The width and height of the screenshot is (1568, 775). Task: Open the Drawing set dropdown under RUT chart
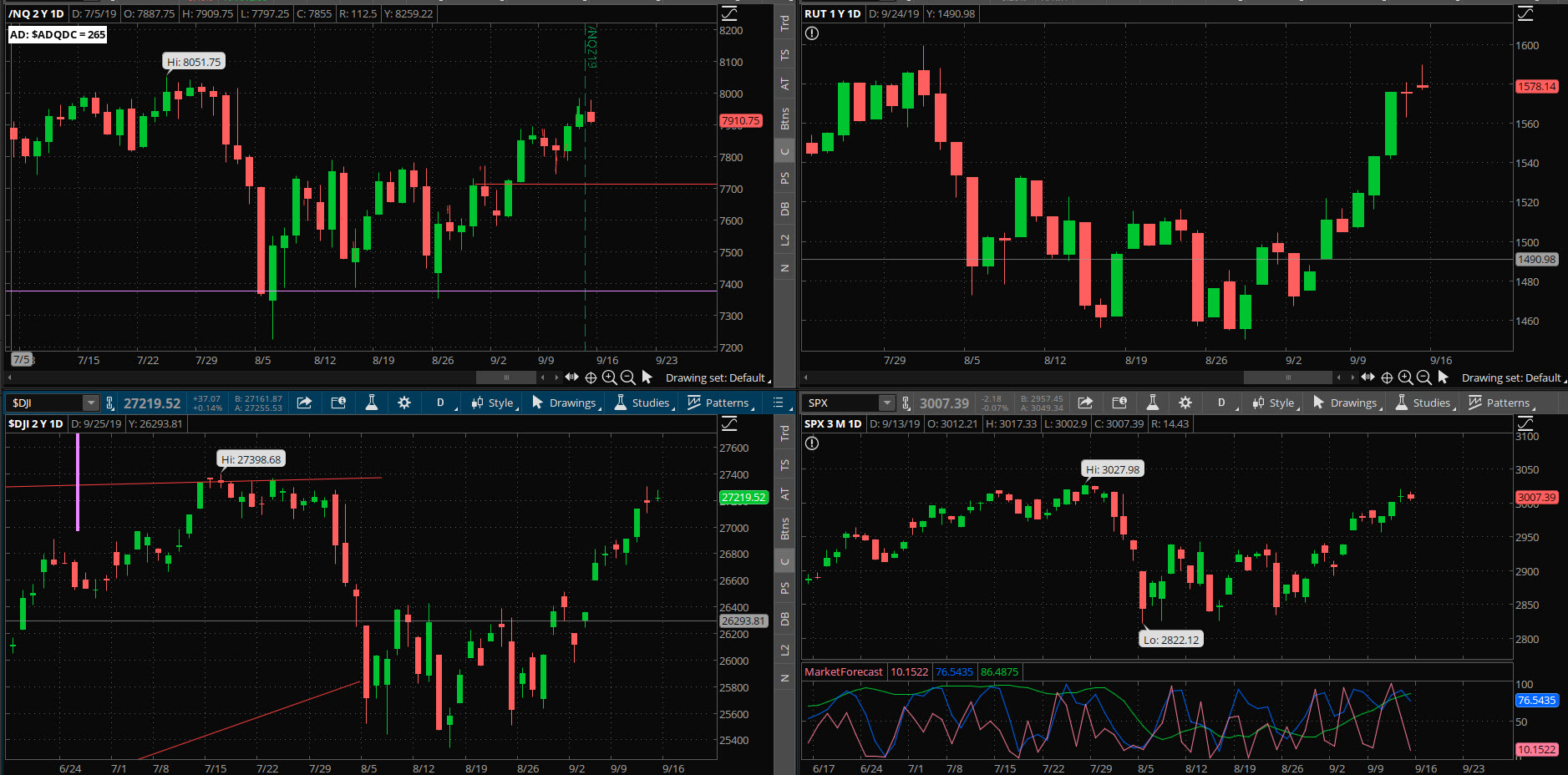(1513, 378)
